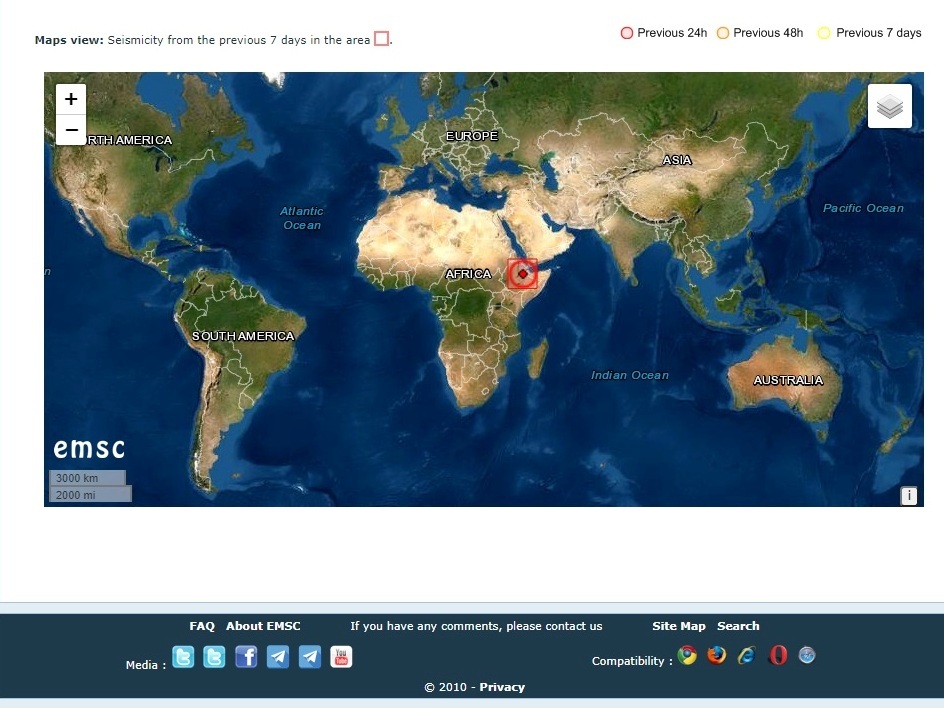This screenshot has width=944, height=708.
Task: Open the EMSC Facebook page icon
Action: 246,657
